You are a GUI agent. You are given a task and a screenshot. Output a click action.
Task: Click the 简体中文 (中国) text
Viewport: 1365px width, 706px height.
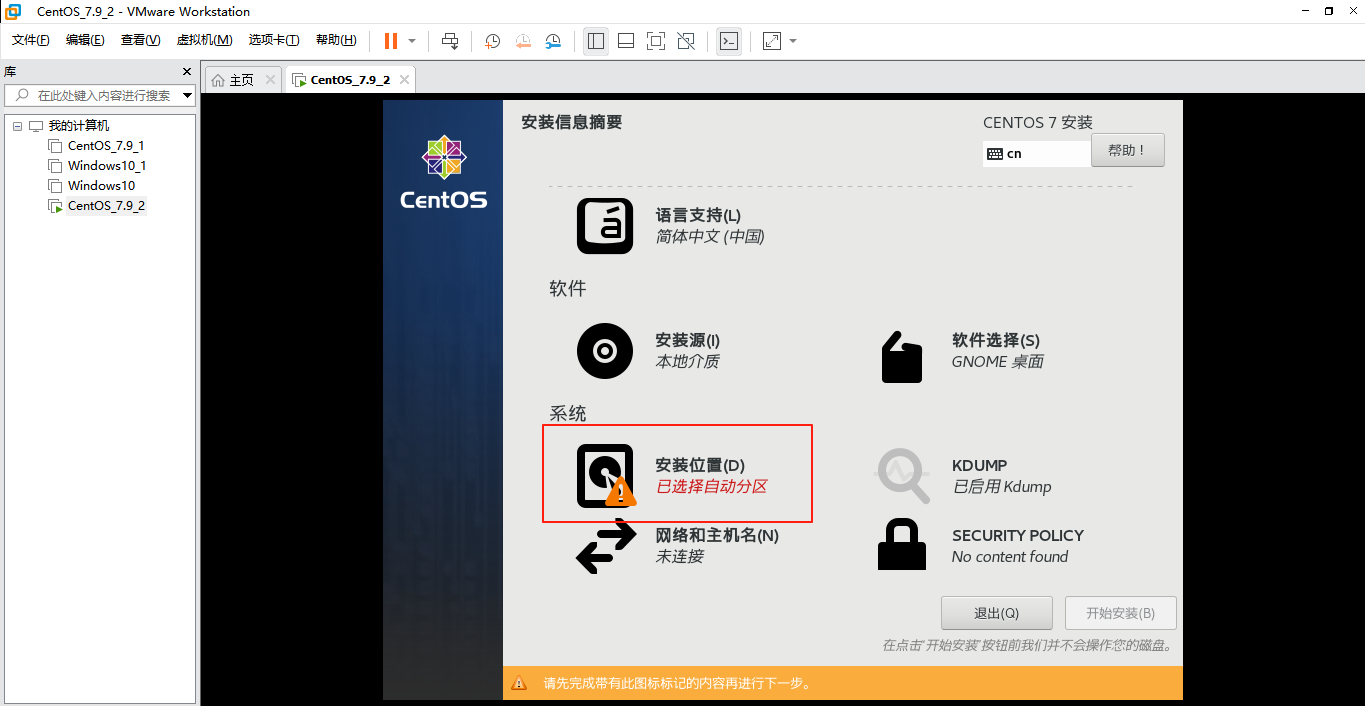[710, 237]
